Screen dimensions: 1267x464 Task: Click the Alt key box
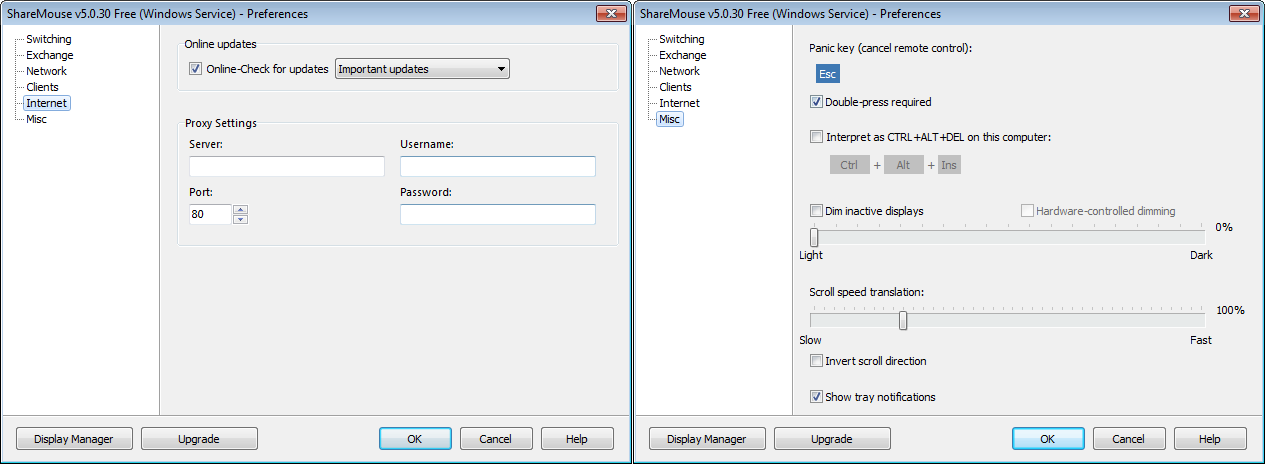(x=903, y=165)
